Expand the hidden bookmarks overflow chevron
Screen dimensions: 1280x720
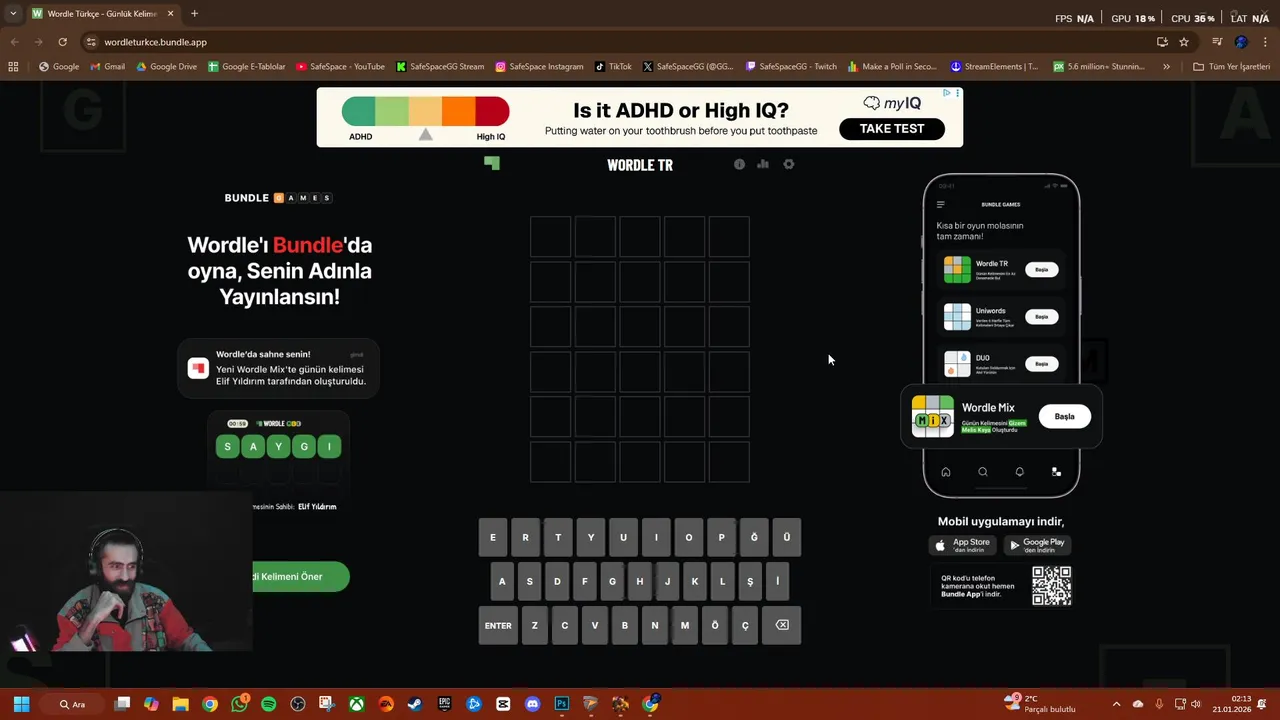click(x=1167, y=66)
